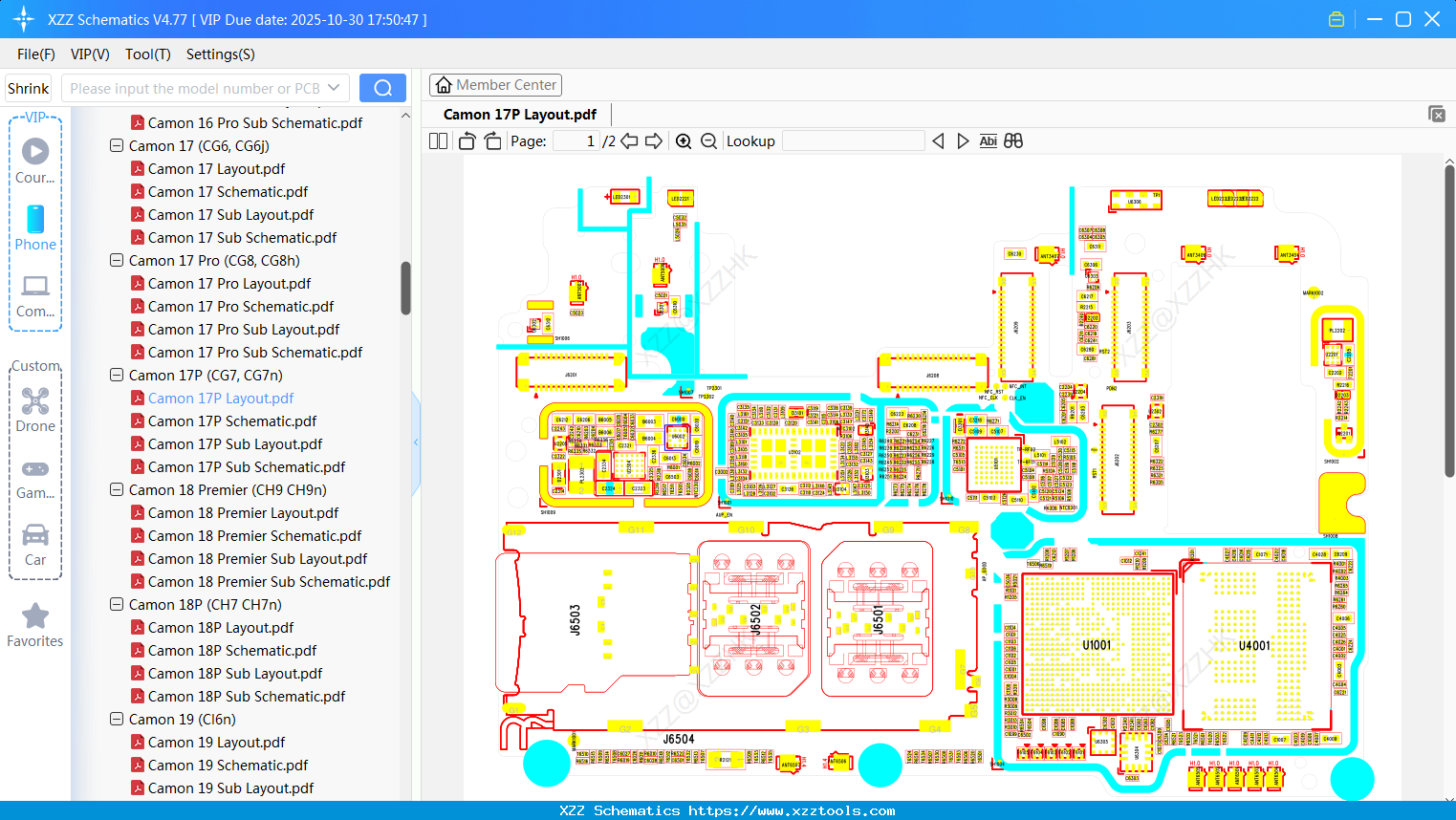1456x820 pixels.
Task: Open Camon 19 Layout.pdf
Action: [x=216, y=743]
